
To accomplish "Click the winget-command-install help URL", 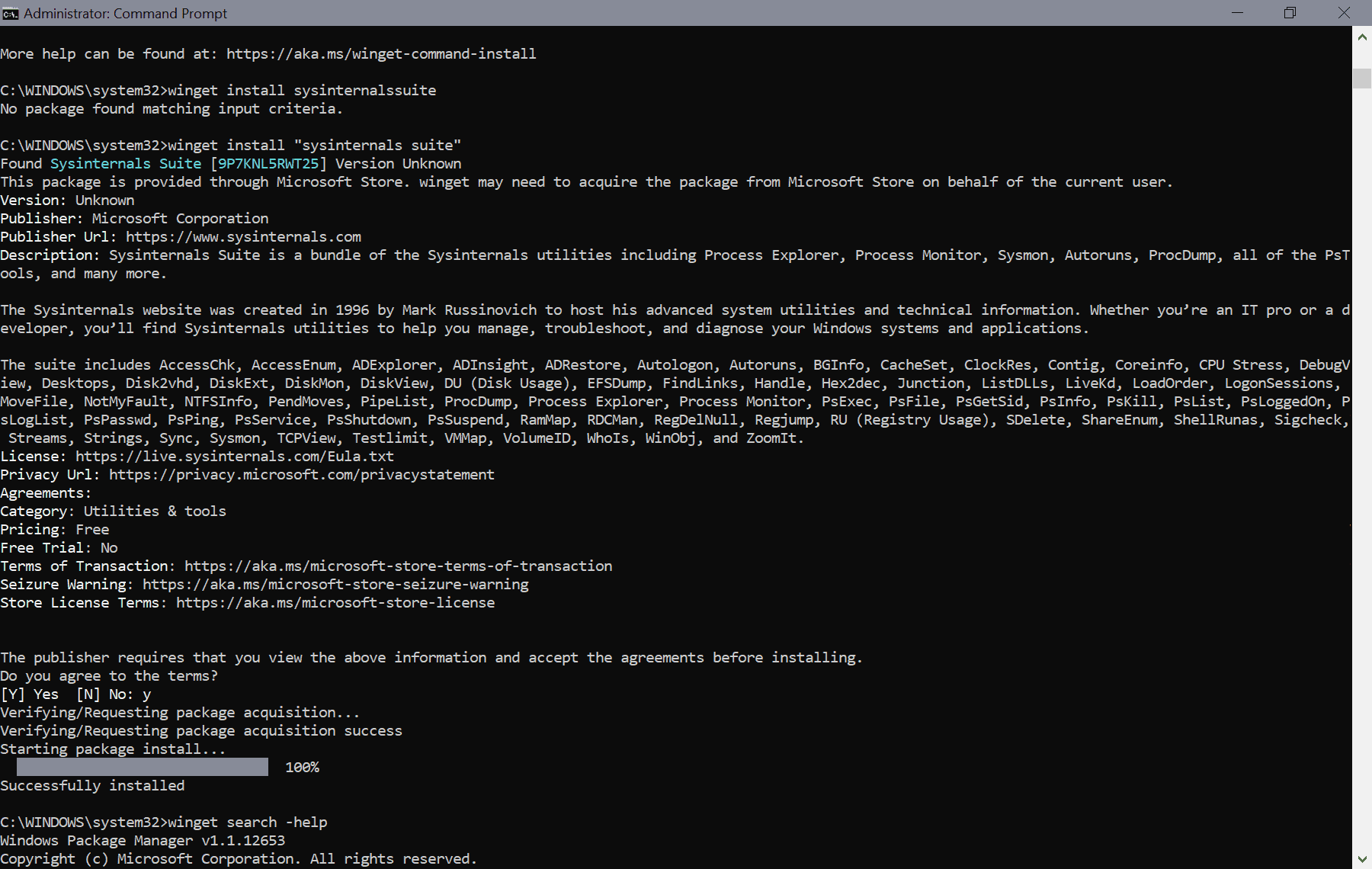I will pos(381,54).
